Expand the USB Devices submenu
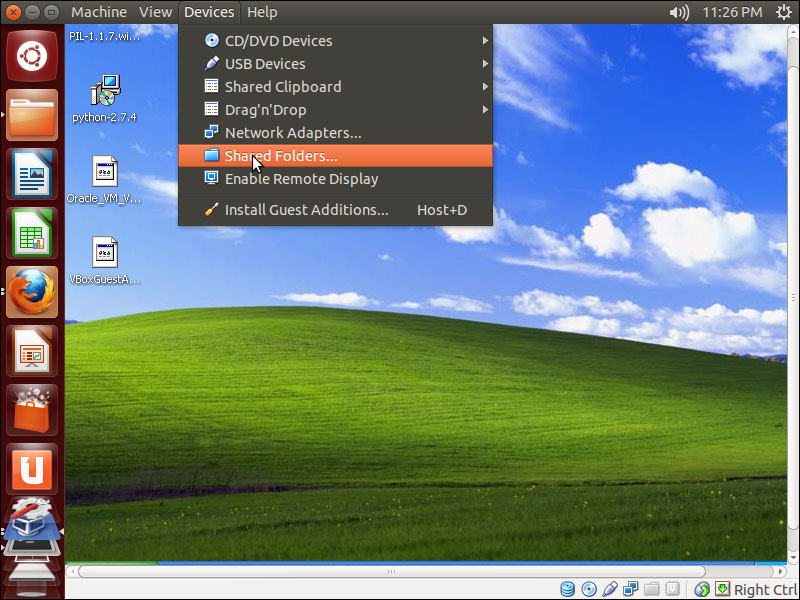Viewport: 800px width, 600px height. click(x=336, y=63)
